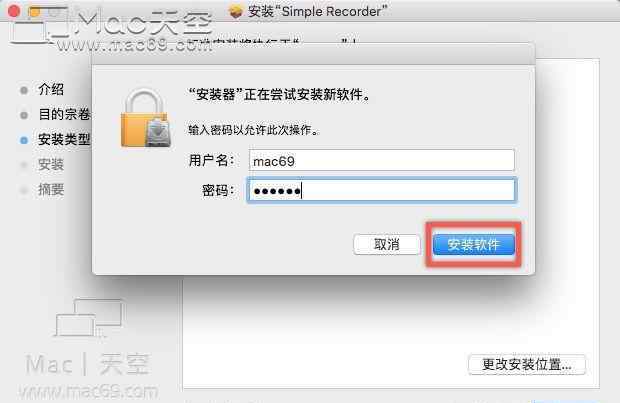
Task: Click the 输入密码以允许此次操作 description text
Action: coord(253,130)
